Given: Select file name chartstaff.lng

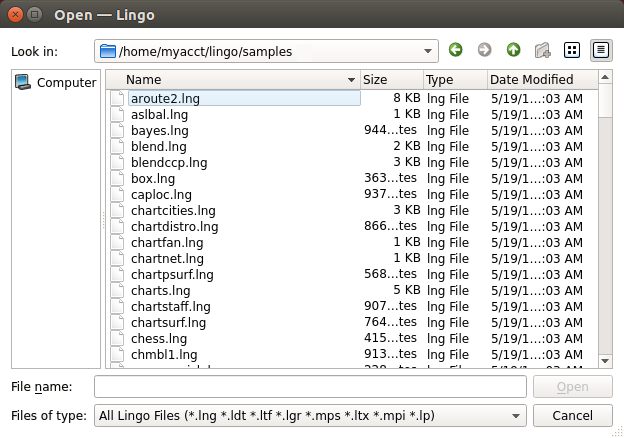Looking at the screenshot, I should pyautogui.click(x=171, y=306).
